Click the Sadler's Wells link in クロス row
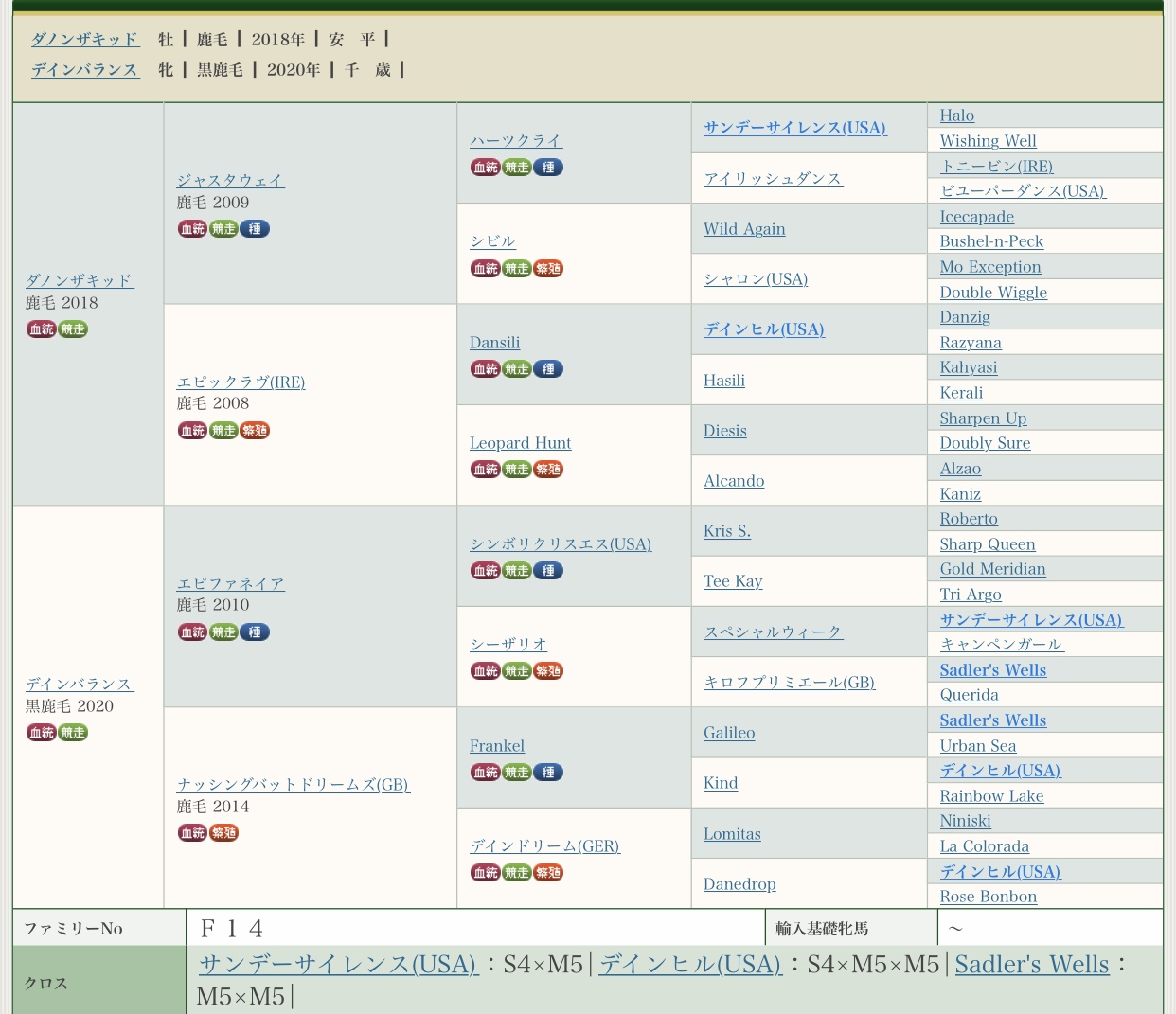Screen dimensions: 1176x1014 [1031, 964]
